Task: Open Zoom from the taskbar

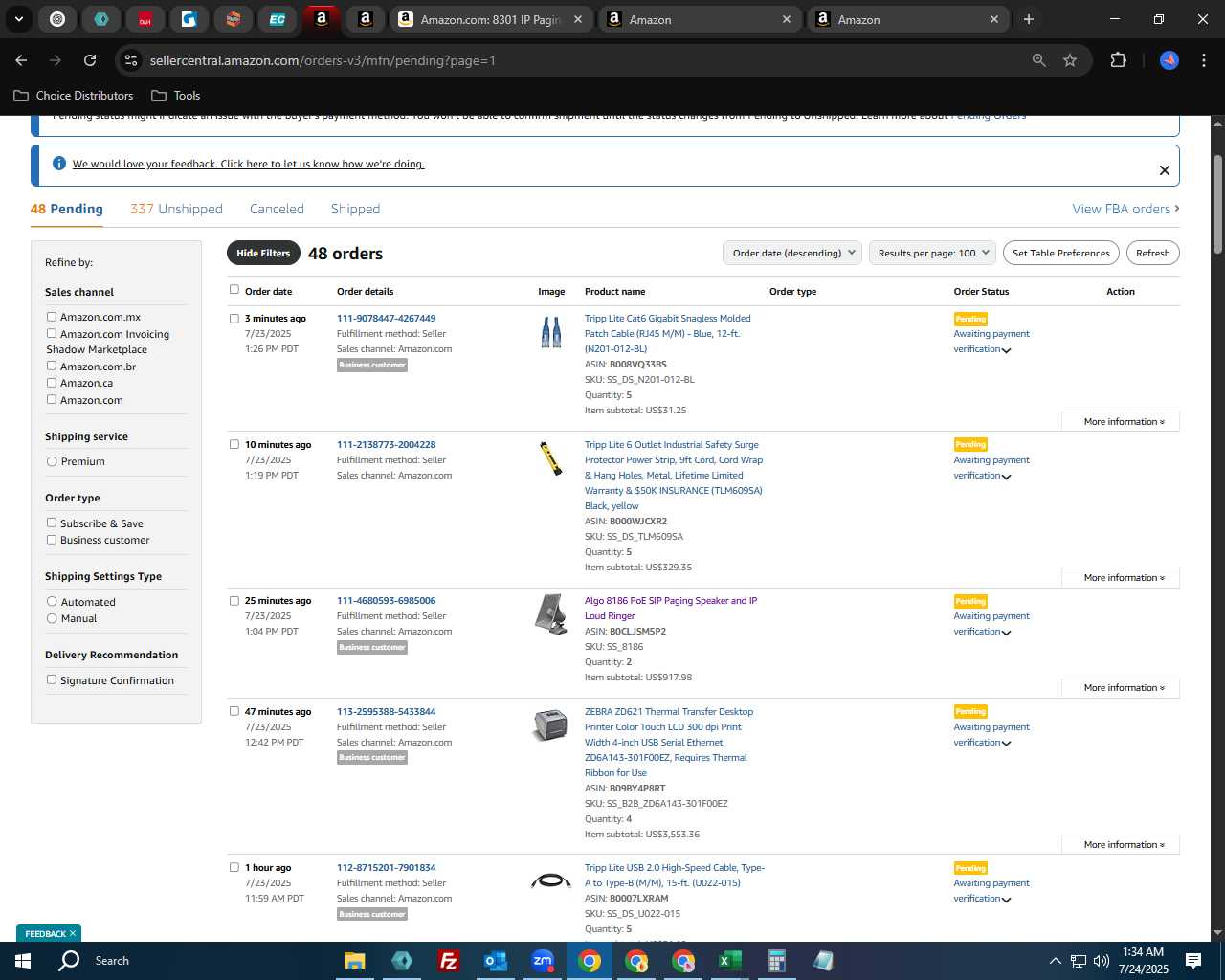Action: (x=543, y=961)
